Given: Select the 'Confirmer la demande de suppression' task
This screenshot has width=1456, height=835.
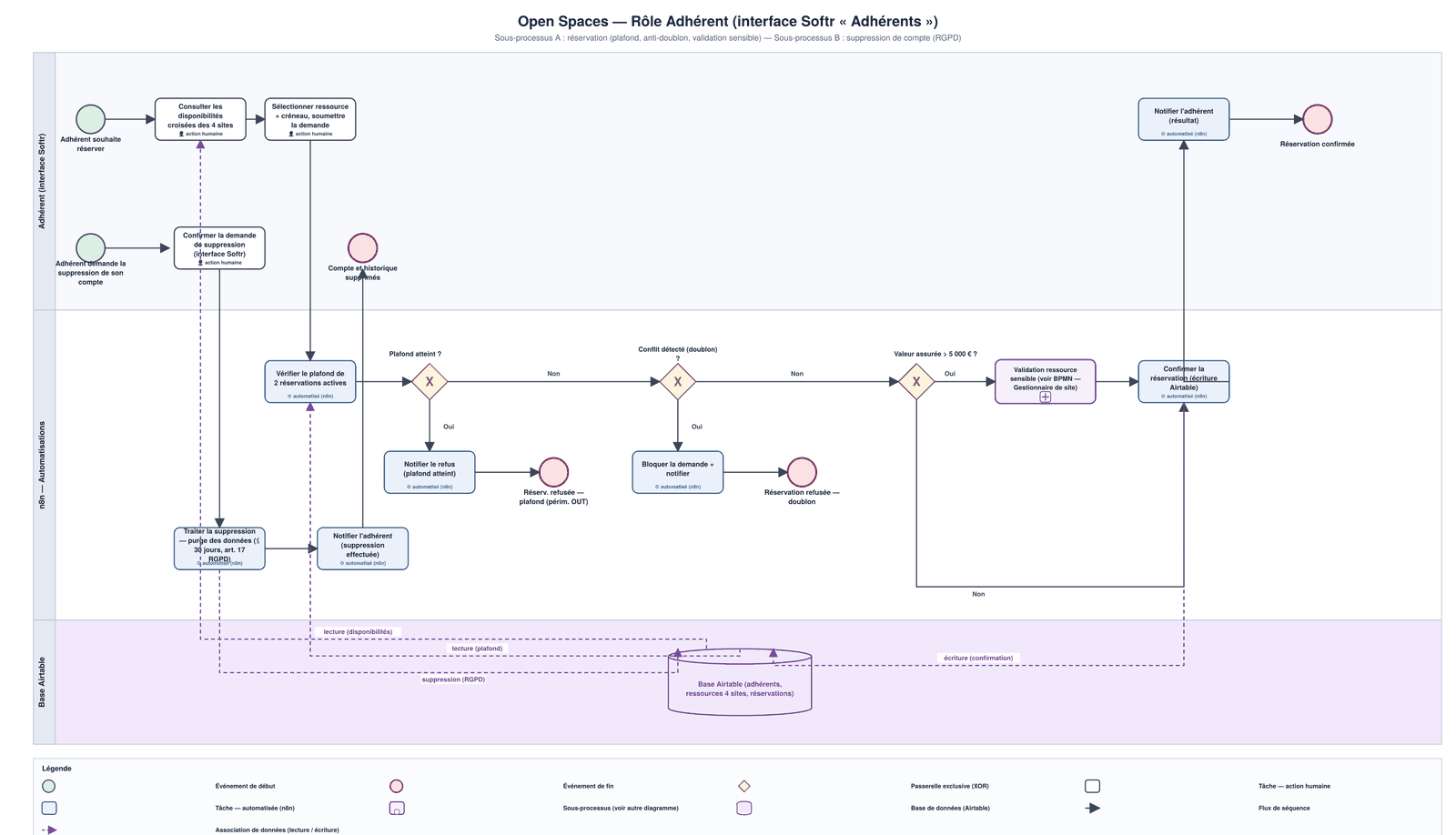Looking at the screenshot, I should point(219,247).
